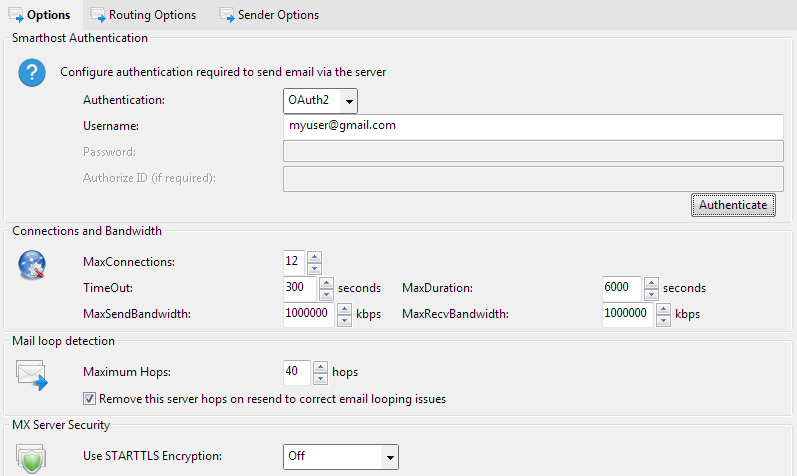Screen dimensions: 797x476
Task: Switch to the Routing Options tab
Action: click(151, 15)
